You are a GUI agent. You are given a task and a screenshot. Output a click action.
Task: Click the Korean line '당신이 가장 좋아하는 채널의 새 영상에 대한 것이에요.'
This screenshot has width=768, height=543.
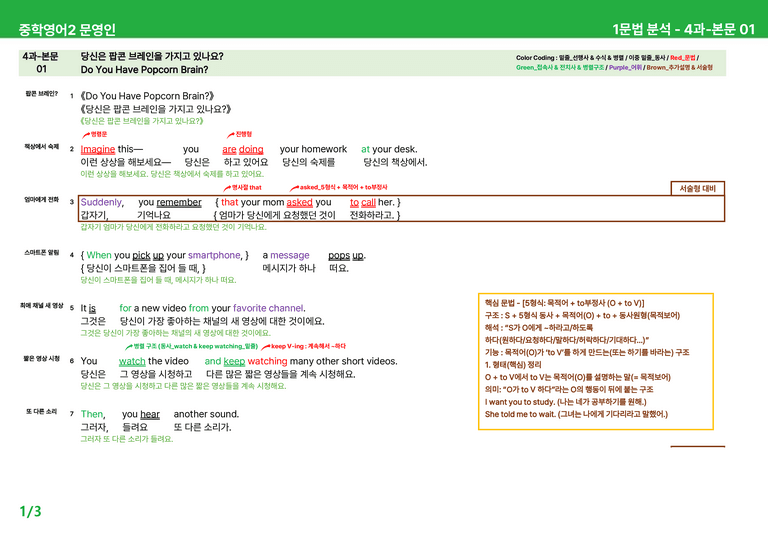point(222,321)
